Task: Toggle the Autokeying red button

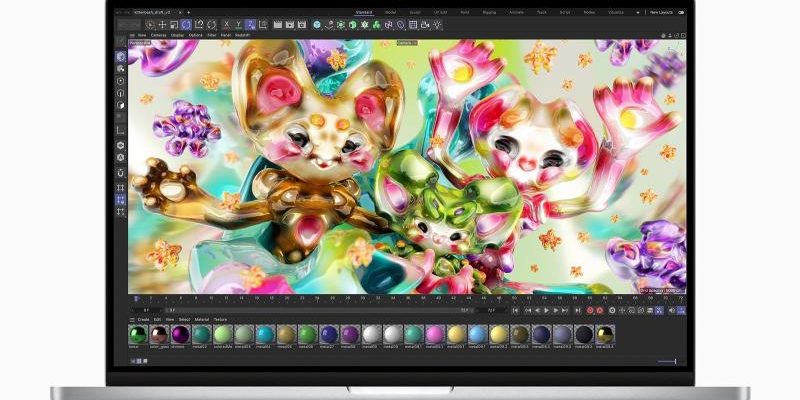Action: (x=599, y=310)
